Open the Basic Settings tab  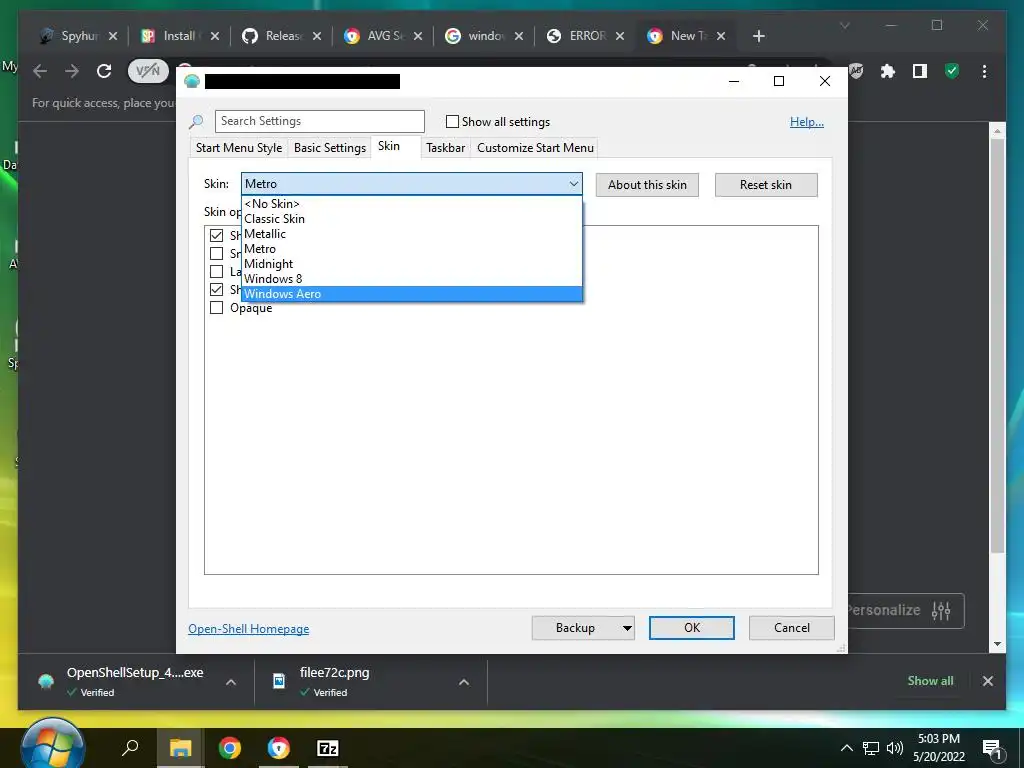tap(330, 148)
